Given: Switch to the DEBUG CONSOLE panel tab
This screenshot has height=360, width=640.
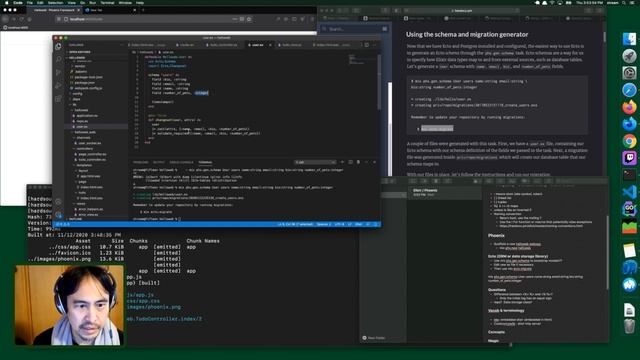Looking at the screenshot, I should click(x=181, y=162).
